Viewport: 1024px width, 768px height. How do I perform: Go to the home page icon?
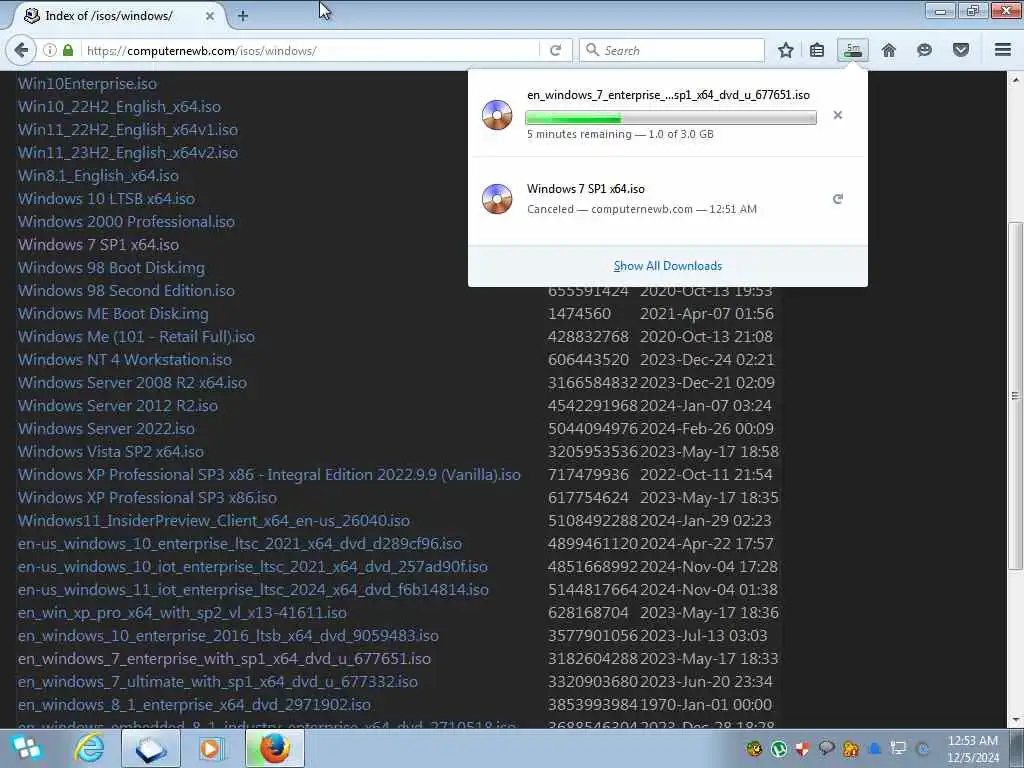(888, 50)
